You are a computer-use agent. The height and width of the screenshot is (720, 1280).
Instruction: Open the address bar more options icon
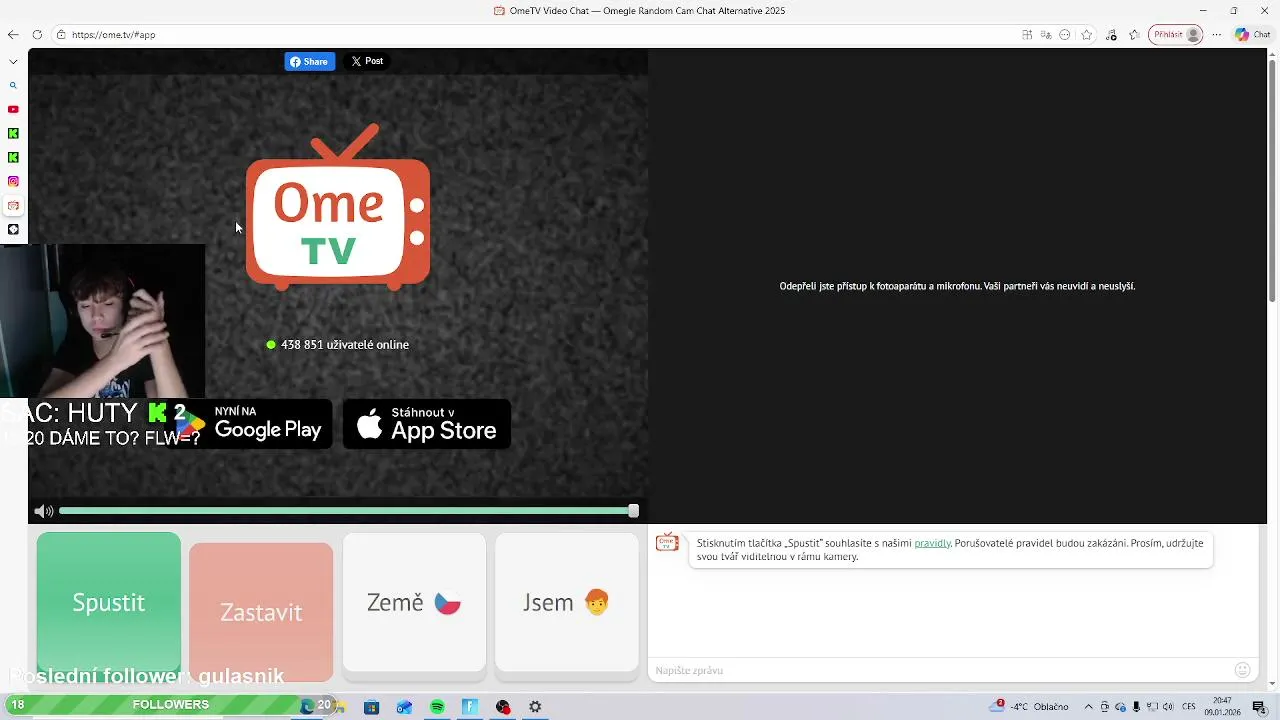[1065, 34]
